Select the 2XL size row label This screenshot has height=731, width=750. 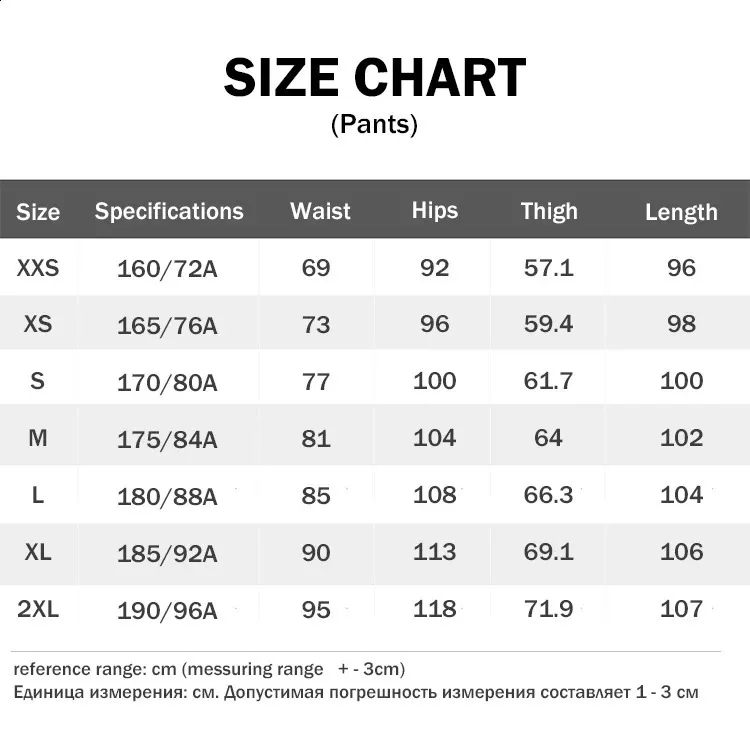[38, 608]
